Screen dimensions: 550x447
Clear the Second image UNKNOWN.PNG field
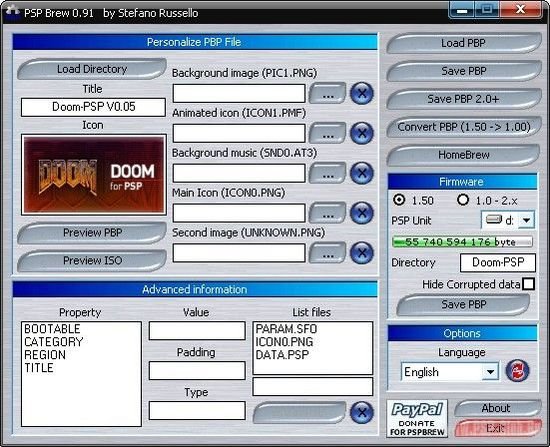coord(362,253)
